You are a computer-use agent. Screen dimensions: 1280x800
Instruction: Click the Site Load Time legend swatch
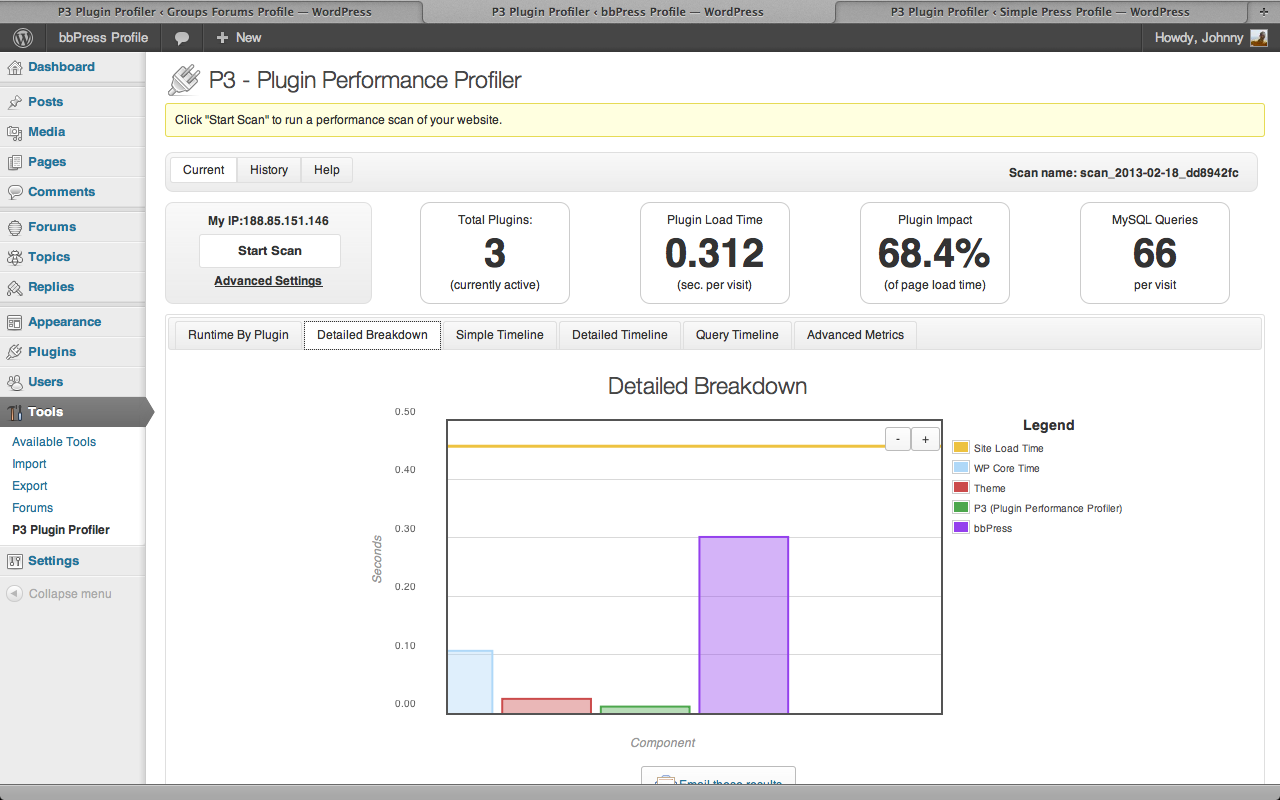point(961,448)
